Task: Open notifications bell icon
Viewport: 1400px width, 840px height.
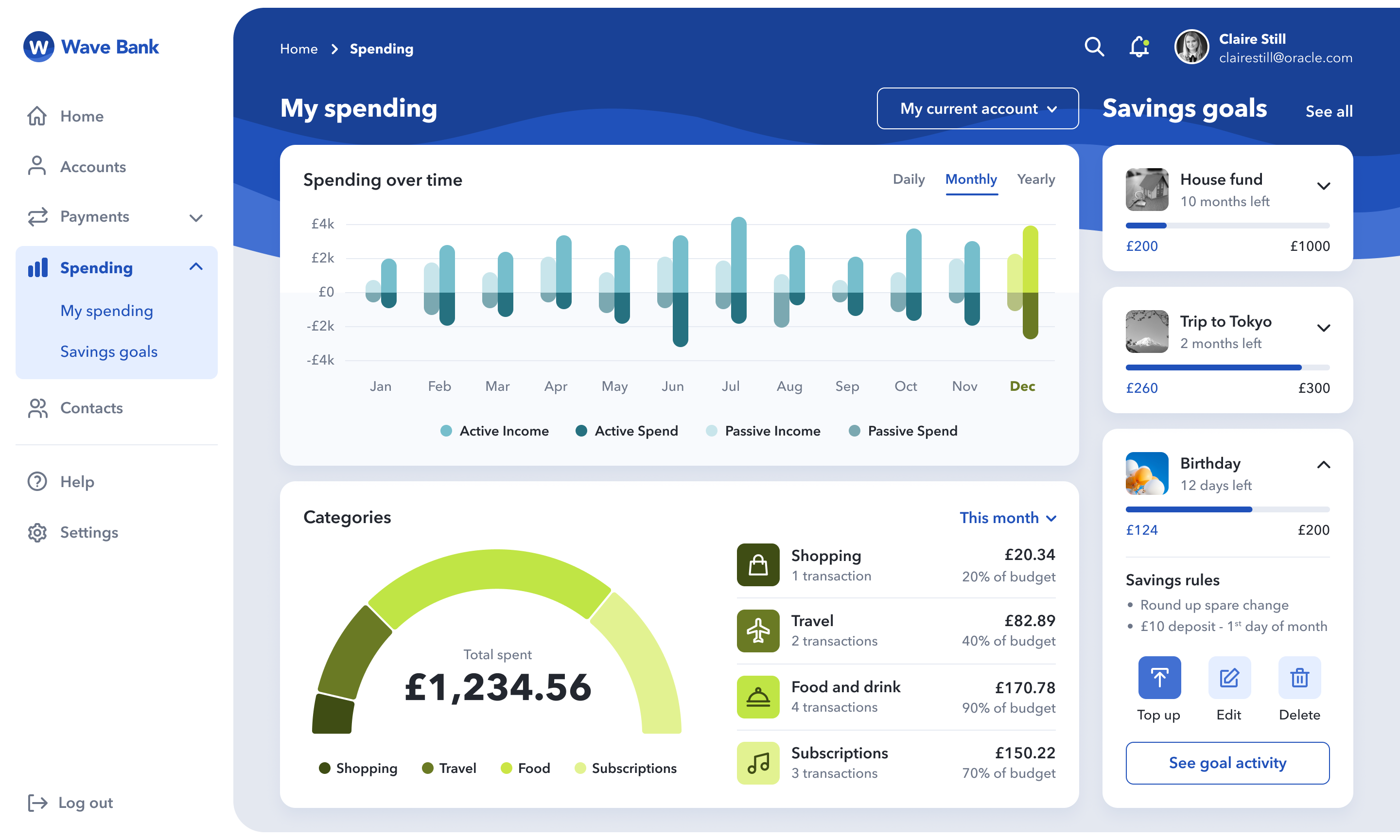Action: (x=1138, y=47)
